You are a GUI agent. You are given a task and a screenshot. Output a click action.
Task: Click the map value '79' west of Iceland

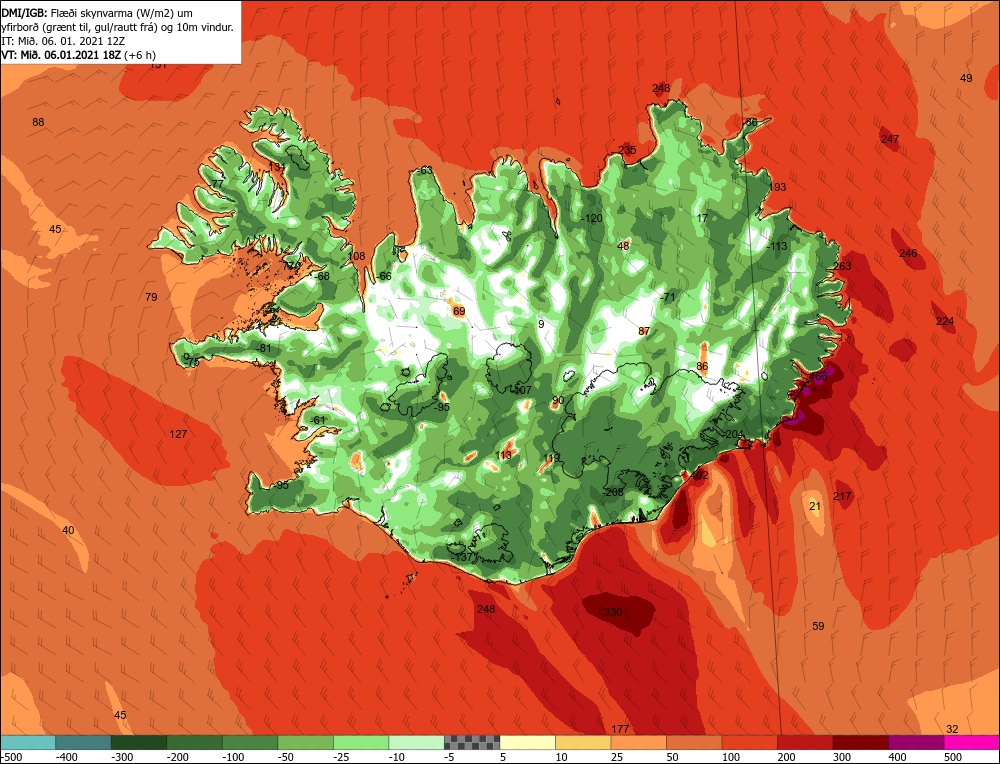click(x=151, y=297)
